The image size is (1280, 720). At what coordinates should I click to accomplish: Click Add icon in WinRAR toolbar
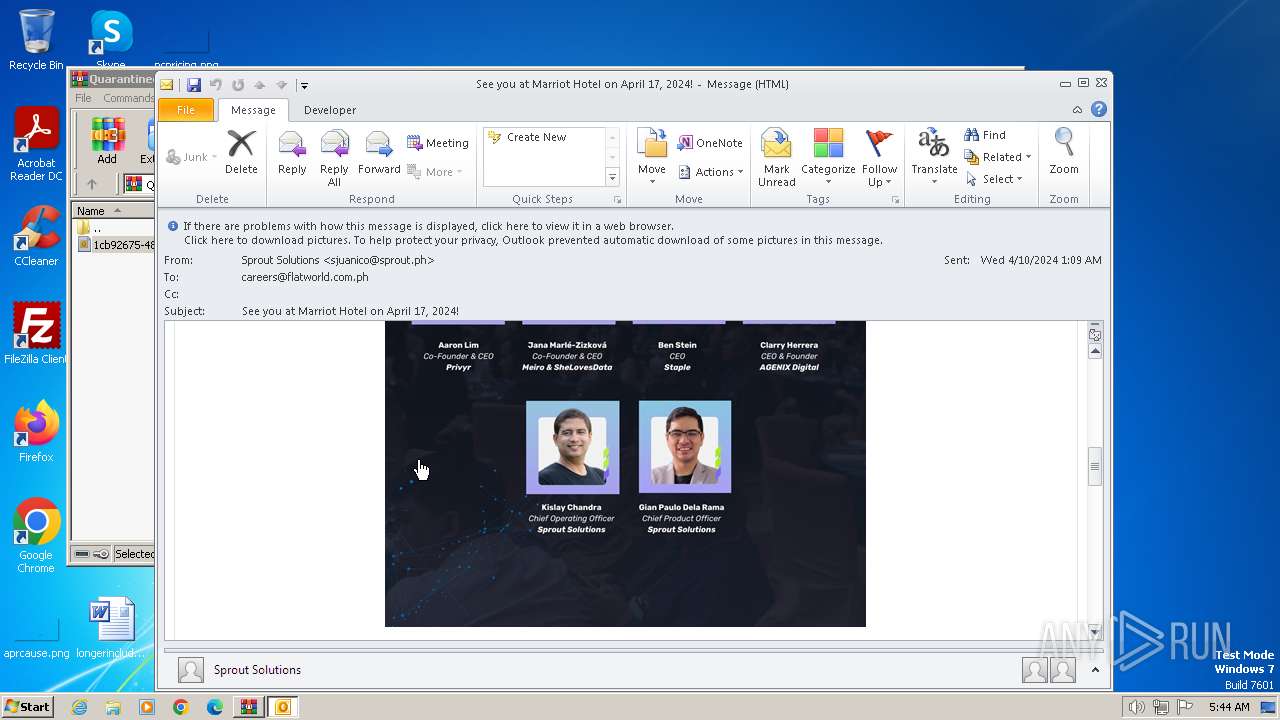coord(107,141)
